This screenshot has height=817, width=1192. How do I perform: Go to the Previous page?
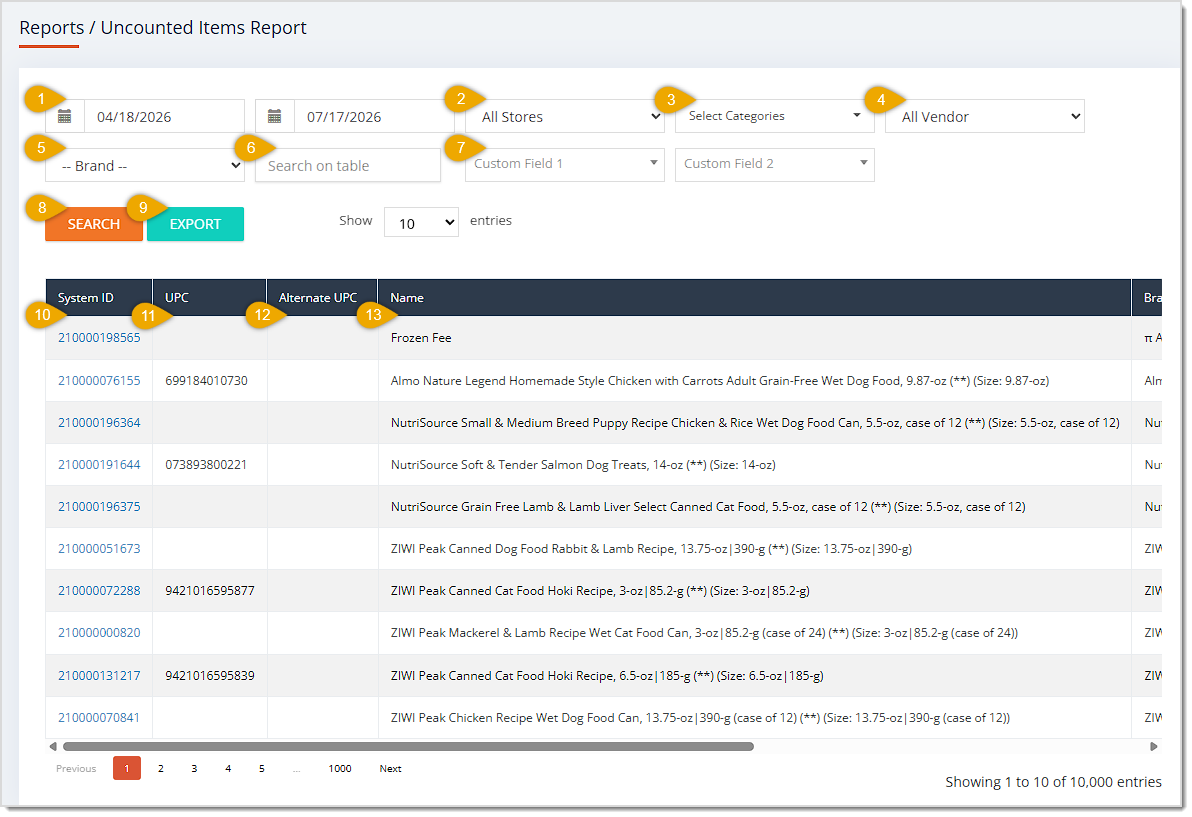[76, 768]
